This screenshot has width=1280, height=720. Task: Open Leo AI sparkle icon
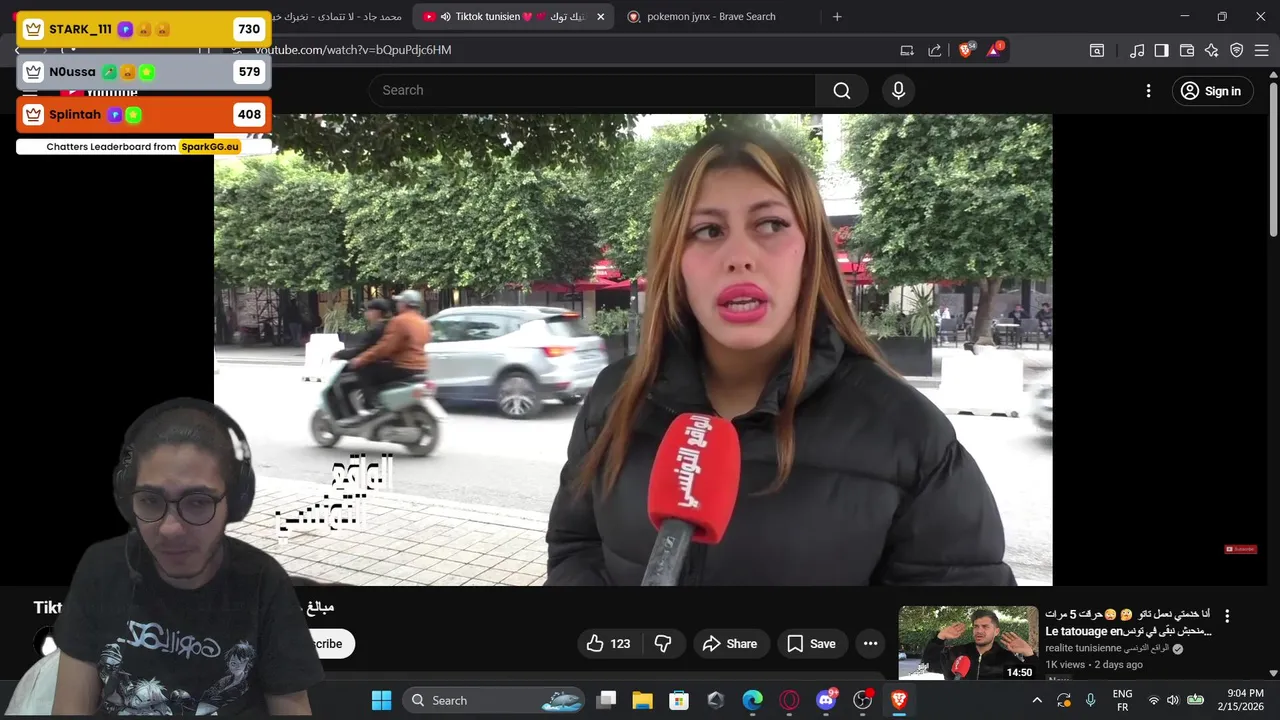[1212, 50]
